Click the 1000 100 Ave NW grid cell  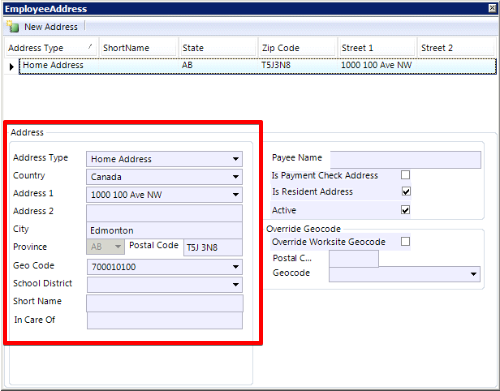[x=376, y=65]
